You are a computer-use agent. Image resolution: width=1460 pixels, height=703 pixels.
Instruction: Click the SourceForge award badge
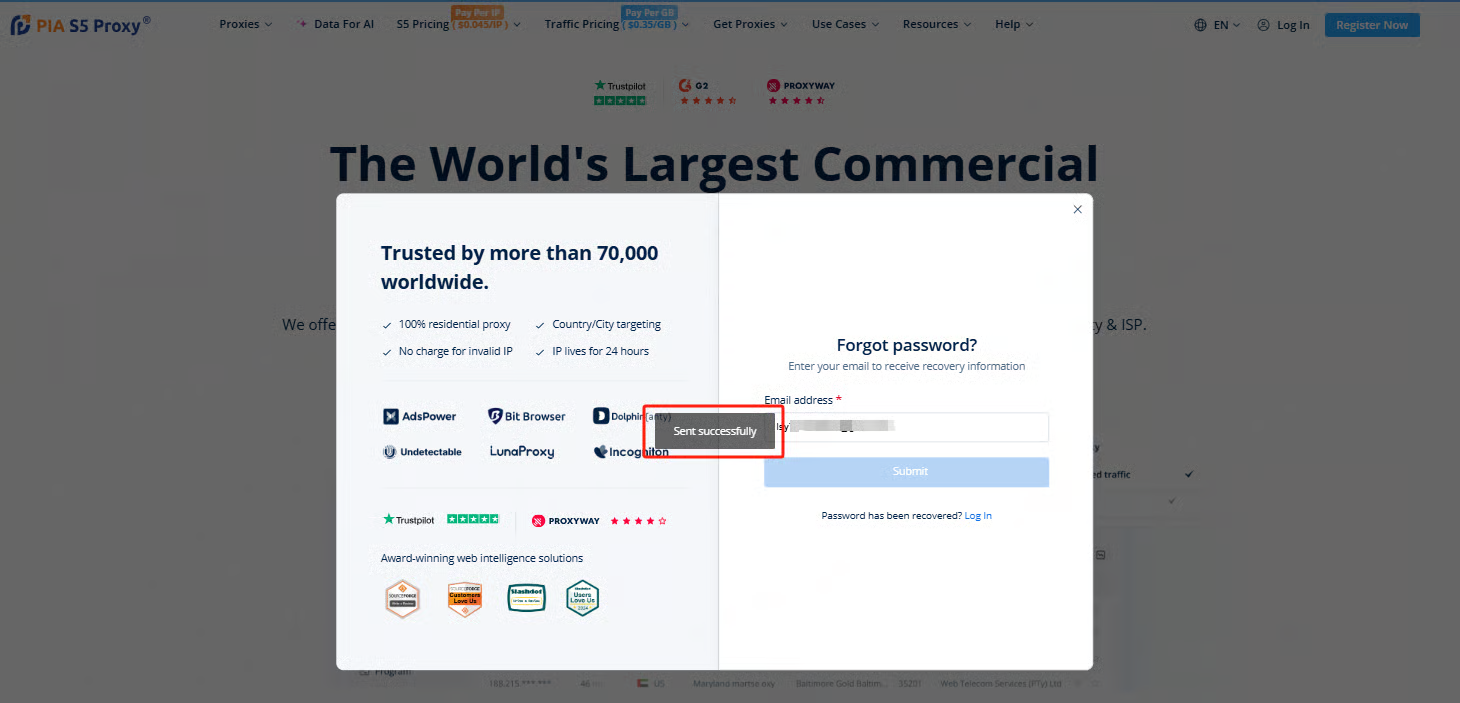402,598
